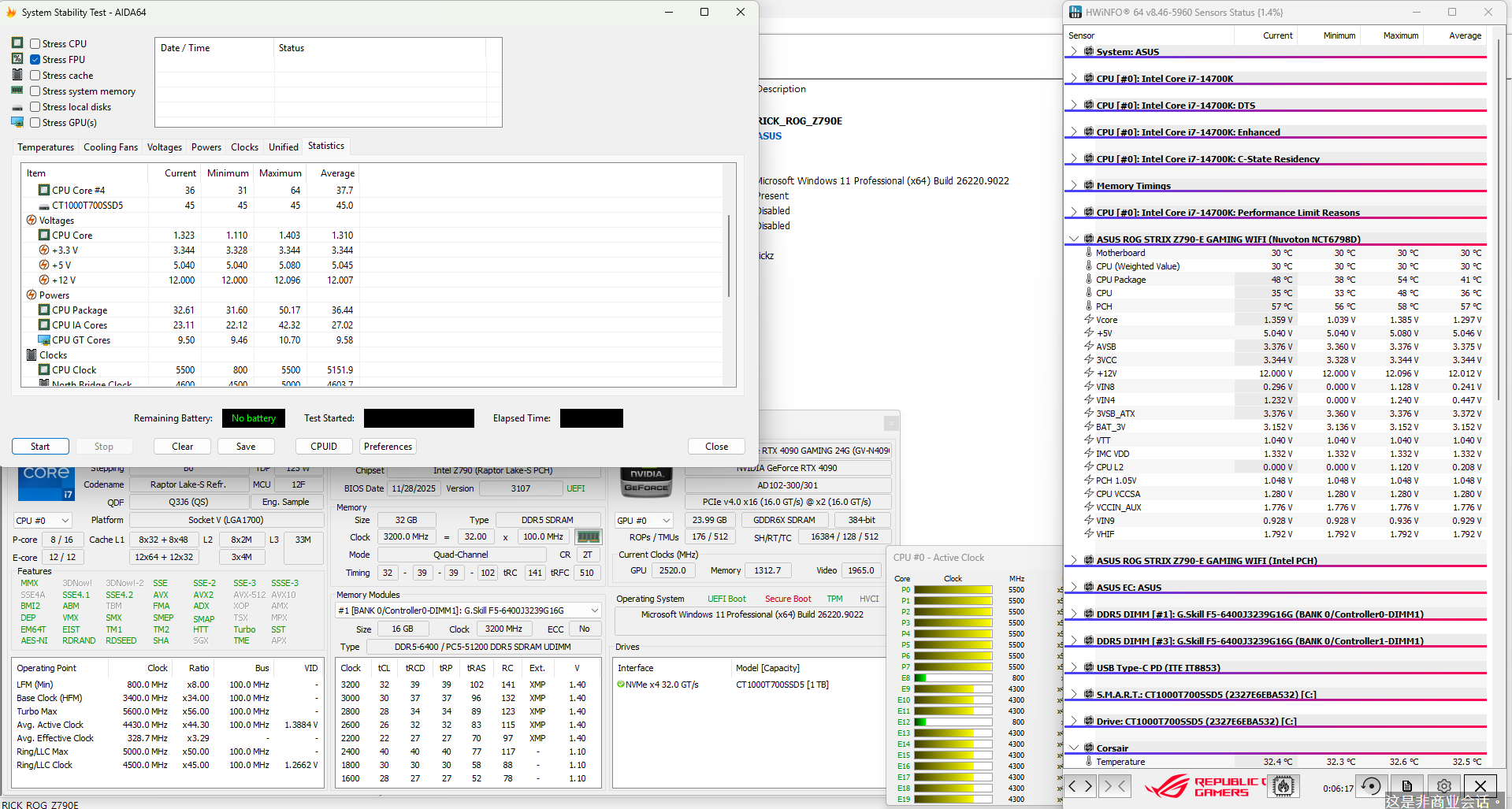1512x809 pixels.
Task: Click the CPU Core #4 chip icon
Action: 44,191
